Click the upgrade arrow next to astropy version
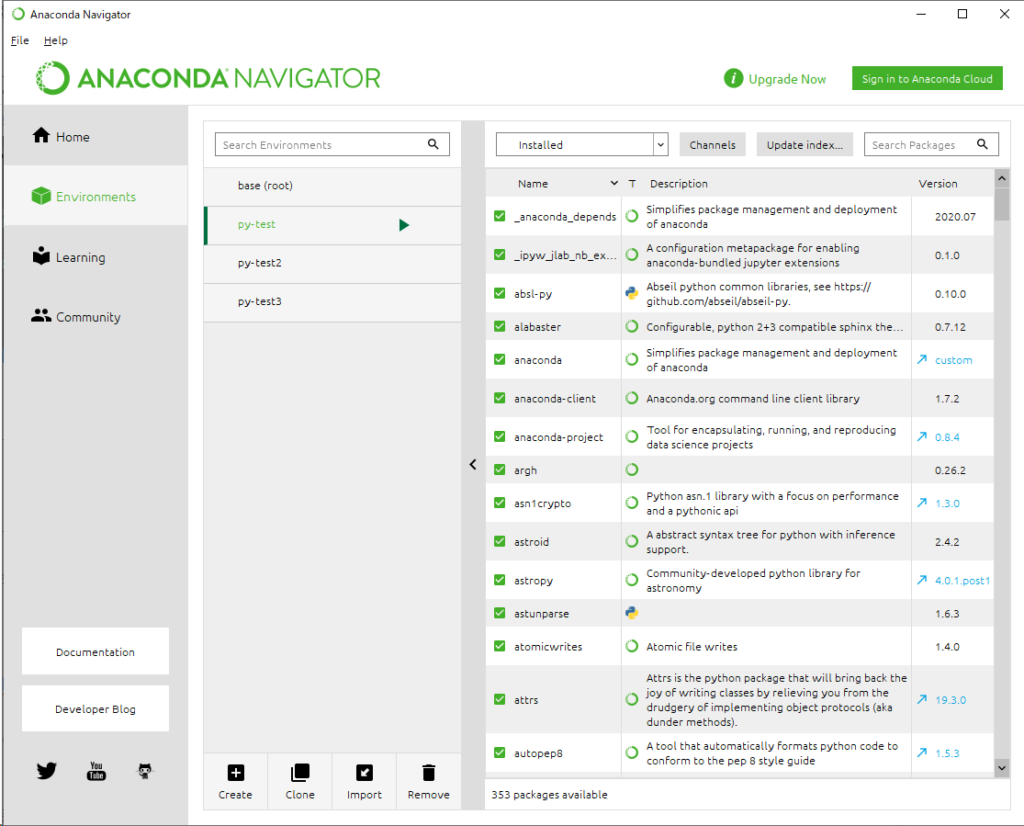 coord(922,580)
